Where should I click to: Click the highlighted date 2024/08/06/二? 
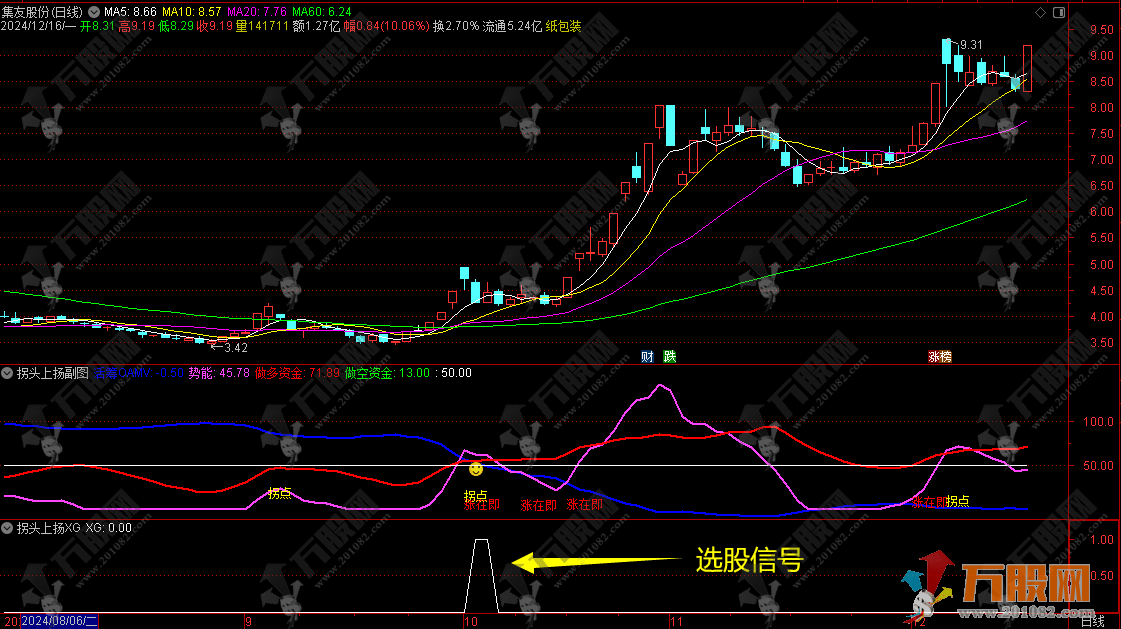[59, 621]
